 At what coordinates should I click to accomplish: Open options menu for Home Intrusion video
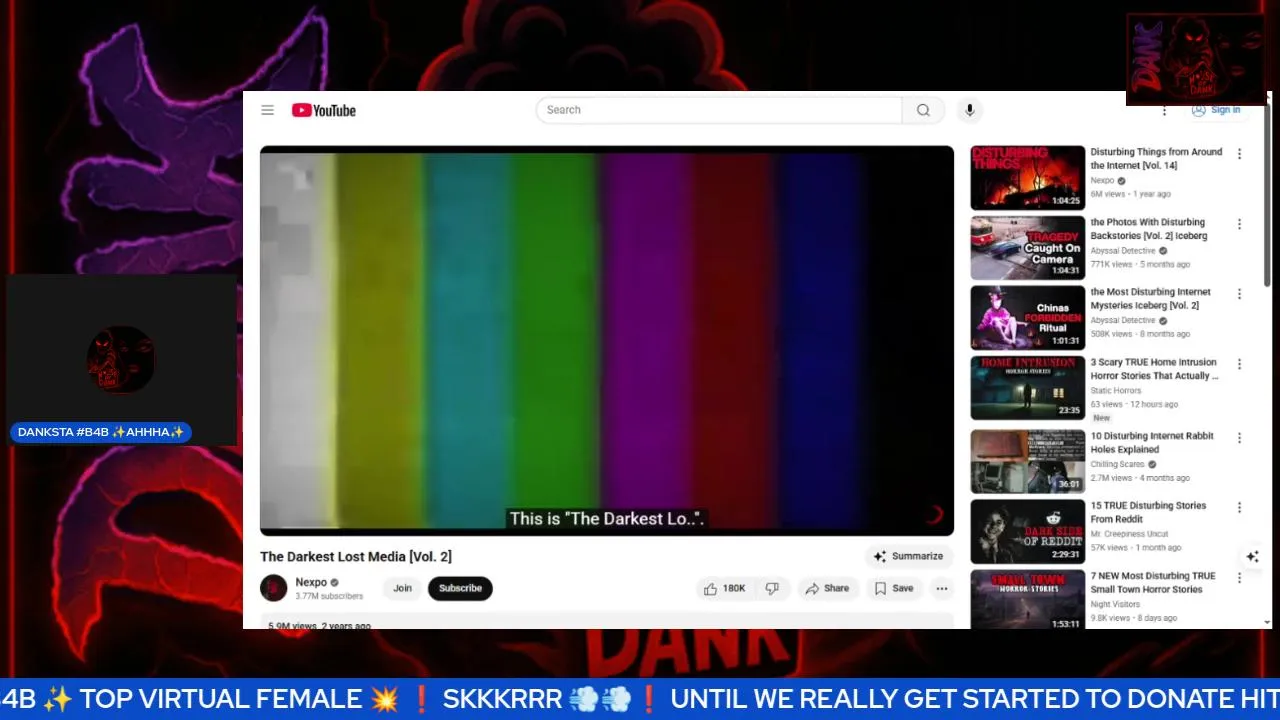(x=1239, y=364)
